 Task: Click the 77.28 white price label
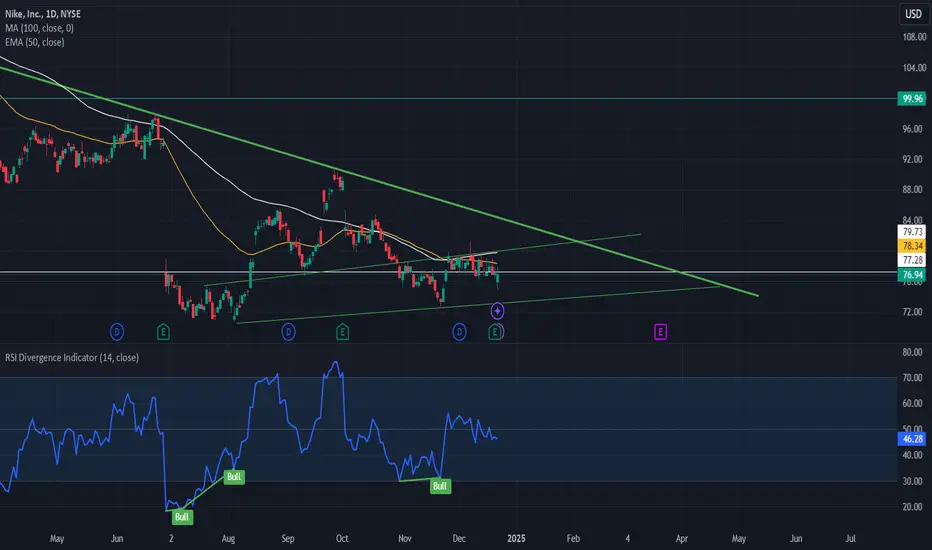point(912,260)
